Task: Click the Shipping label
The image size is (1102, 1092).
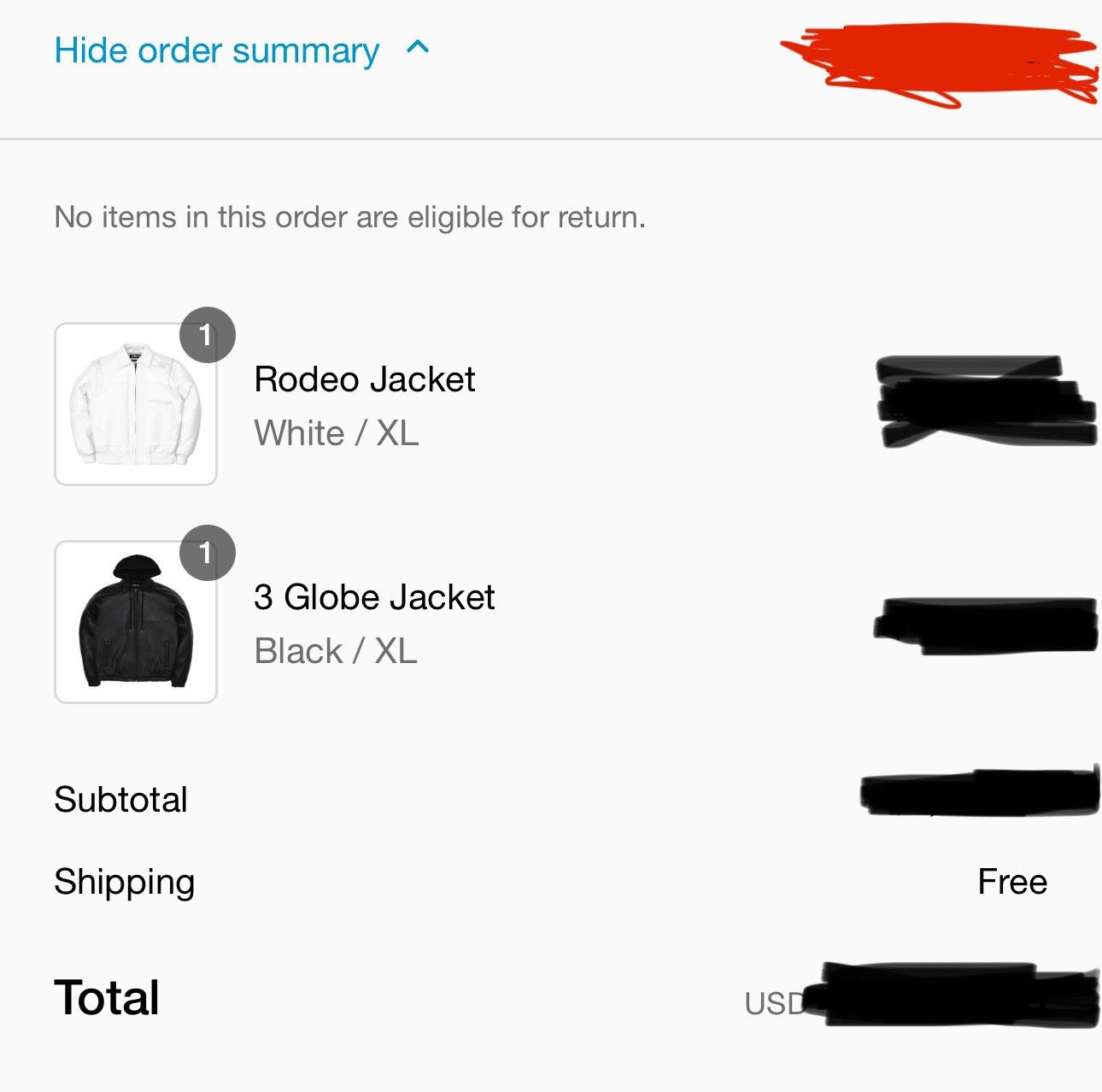Action: click(x=125, y=883)
